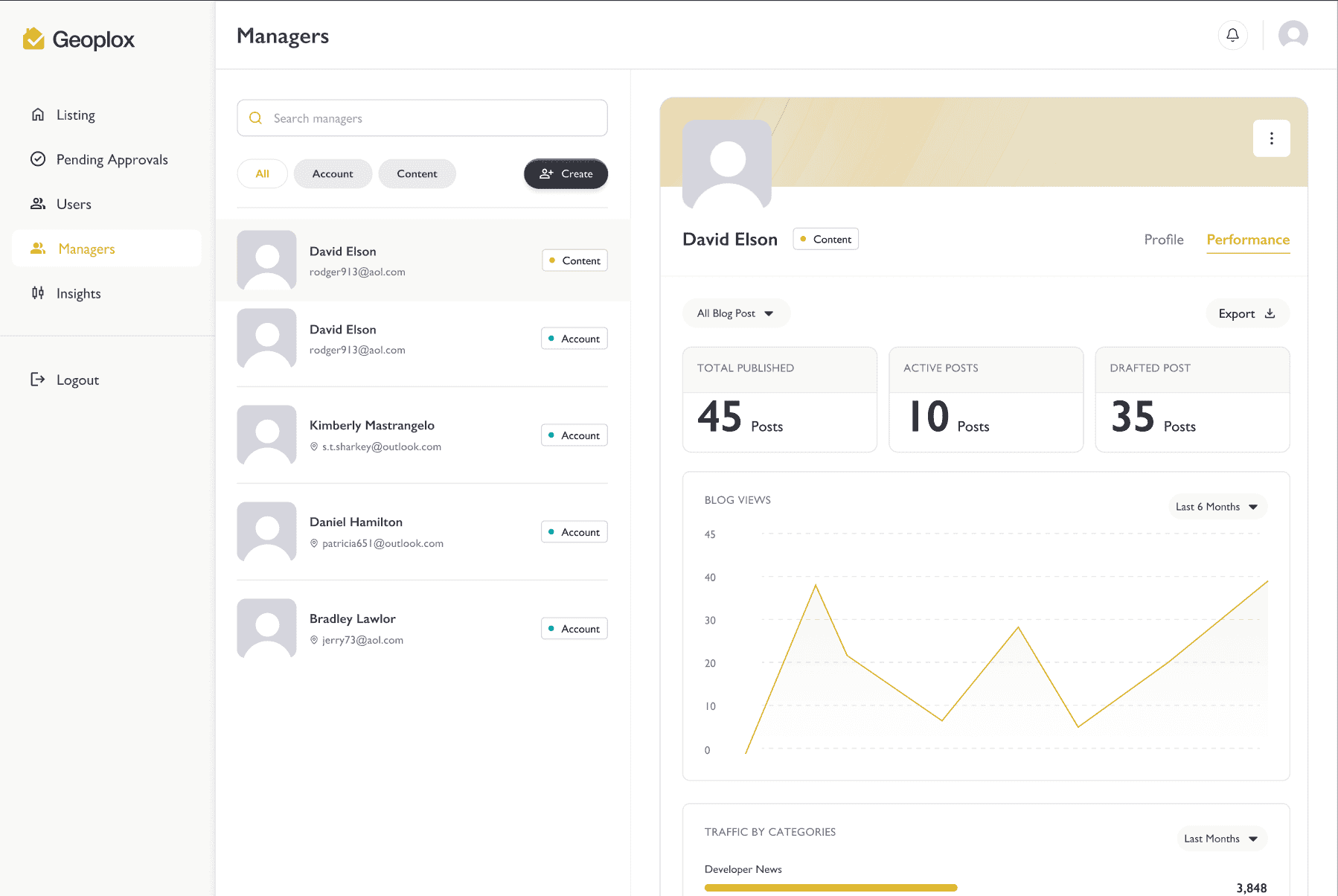Focus the Search managers input field
This screenshot has width=1338, height=896.
[422, 118]
